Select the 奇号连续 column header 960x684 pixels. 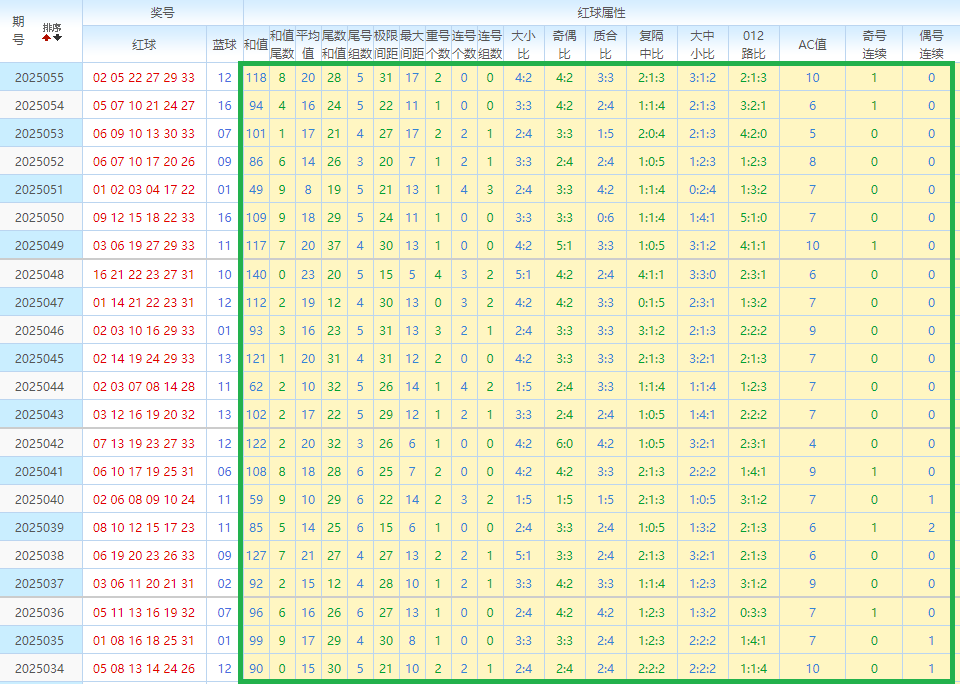pos(874,44)
